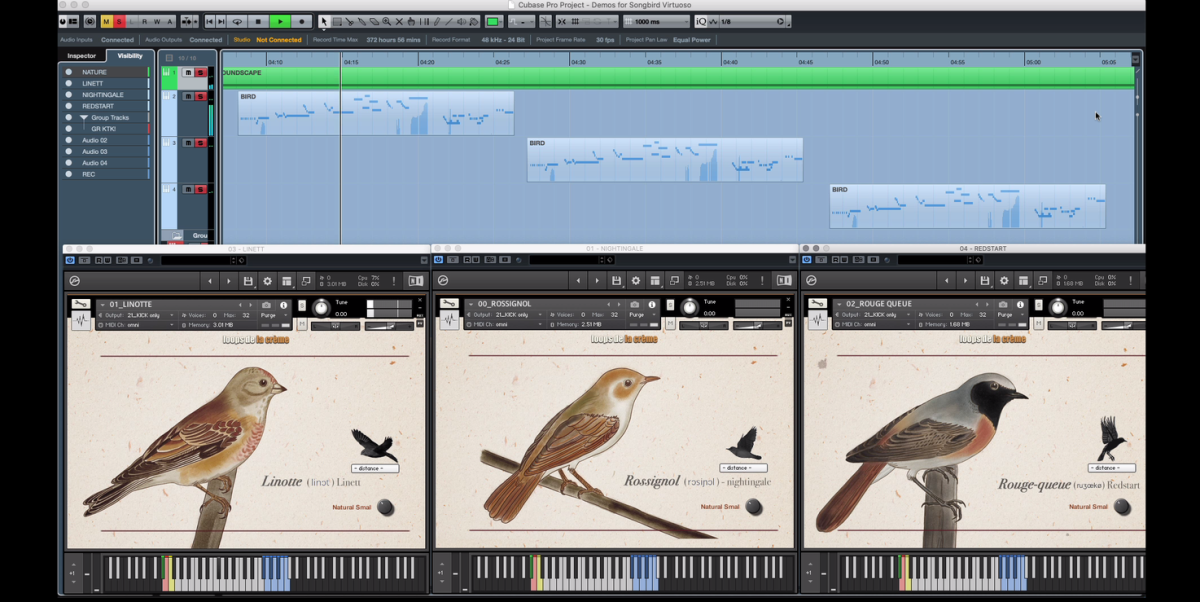Viewport: 1200px width, 602px height.
Task: Click Natural Smal knob on Rossignol panel
Action: [x=754, y=507]
